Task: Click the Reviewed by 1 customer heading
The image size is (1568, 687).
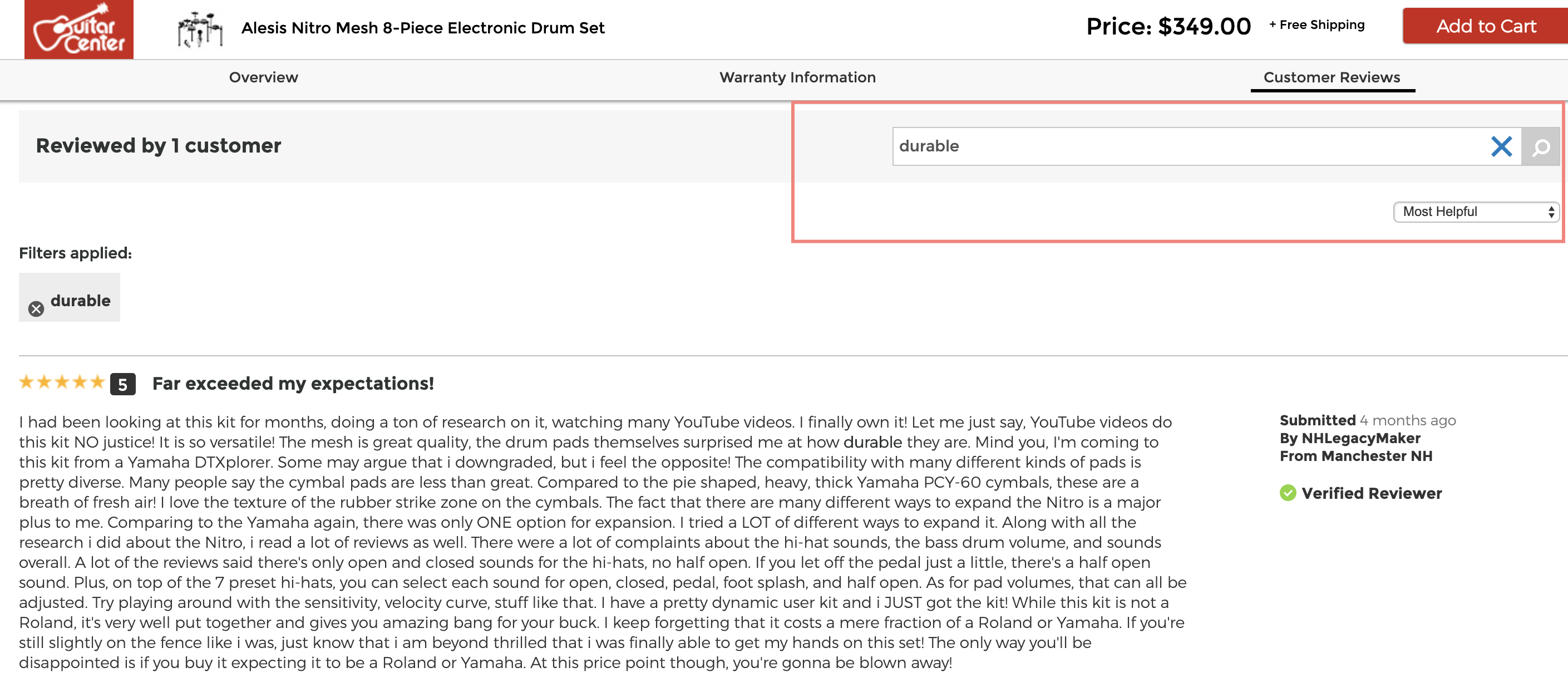Action: pyautogui.click(x=158, y=146)
